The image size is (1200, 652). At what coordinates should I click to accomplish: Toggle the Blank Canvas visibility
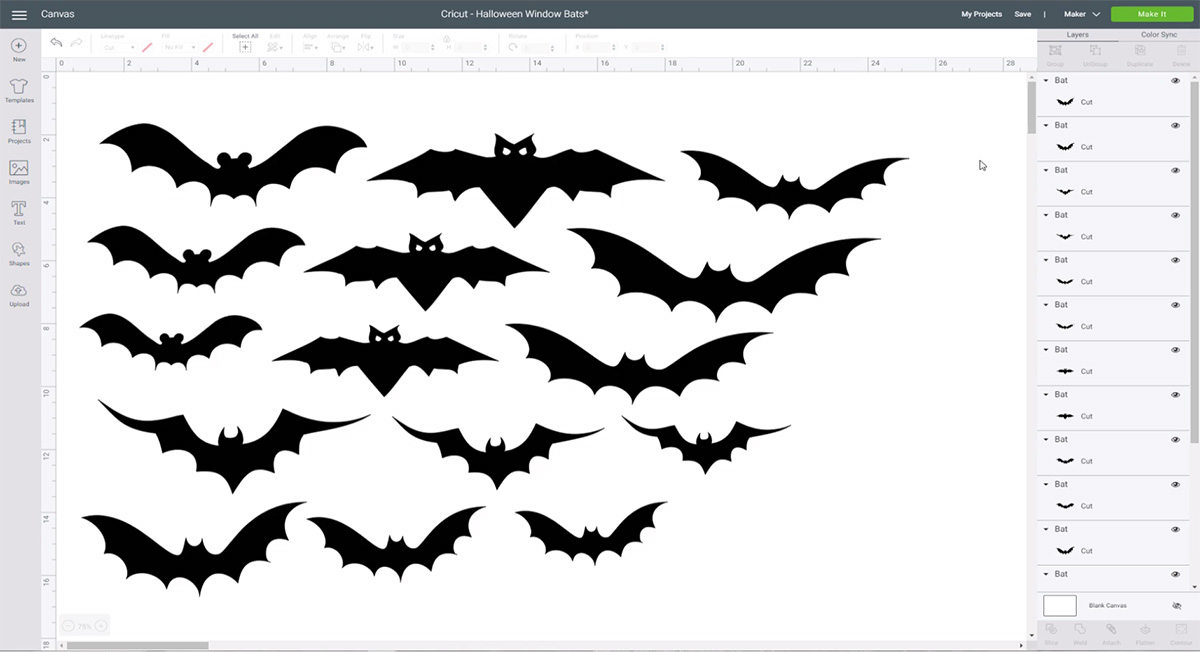[x=1178, y=606]
